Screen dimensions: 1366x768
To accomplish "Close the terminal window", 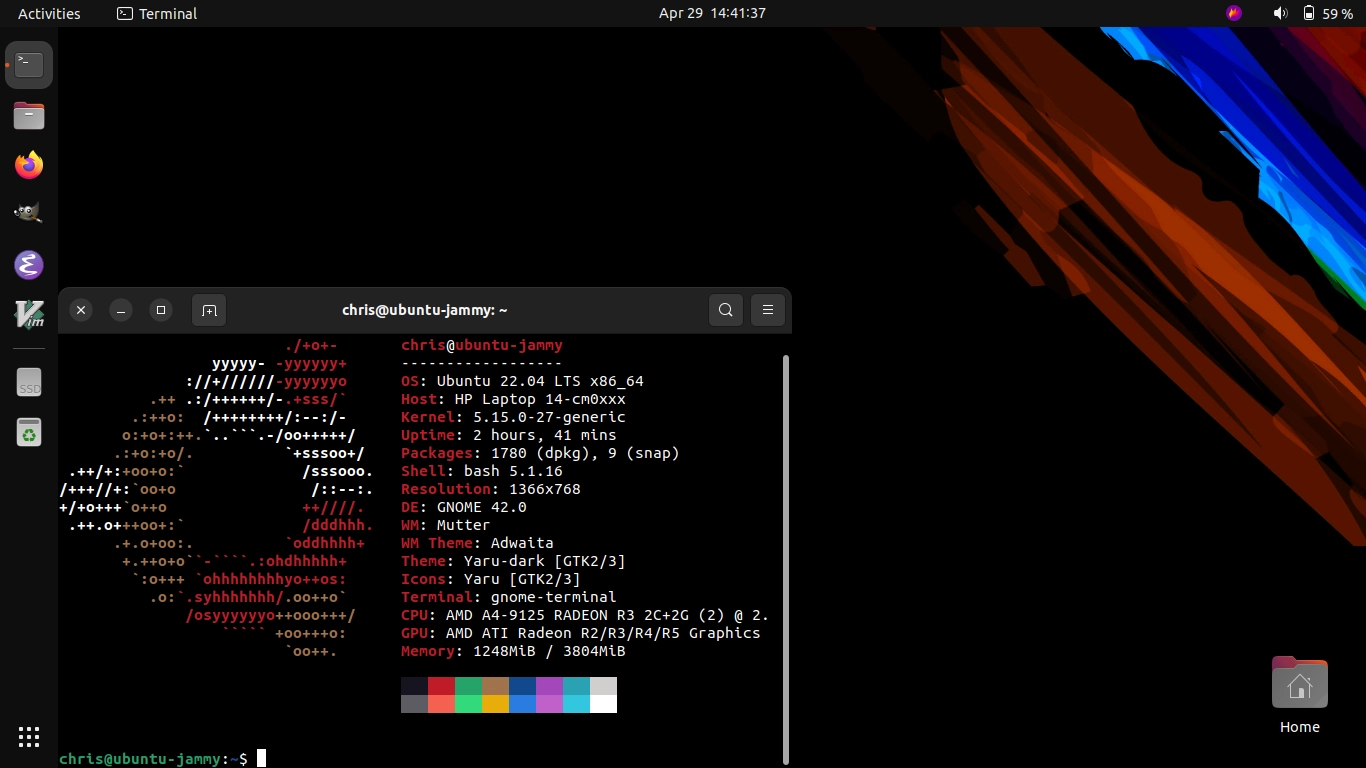I will coord(82,310).
